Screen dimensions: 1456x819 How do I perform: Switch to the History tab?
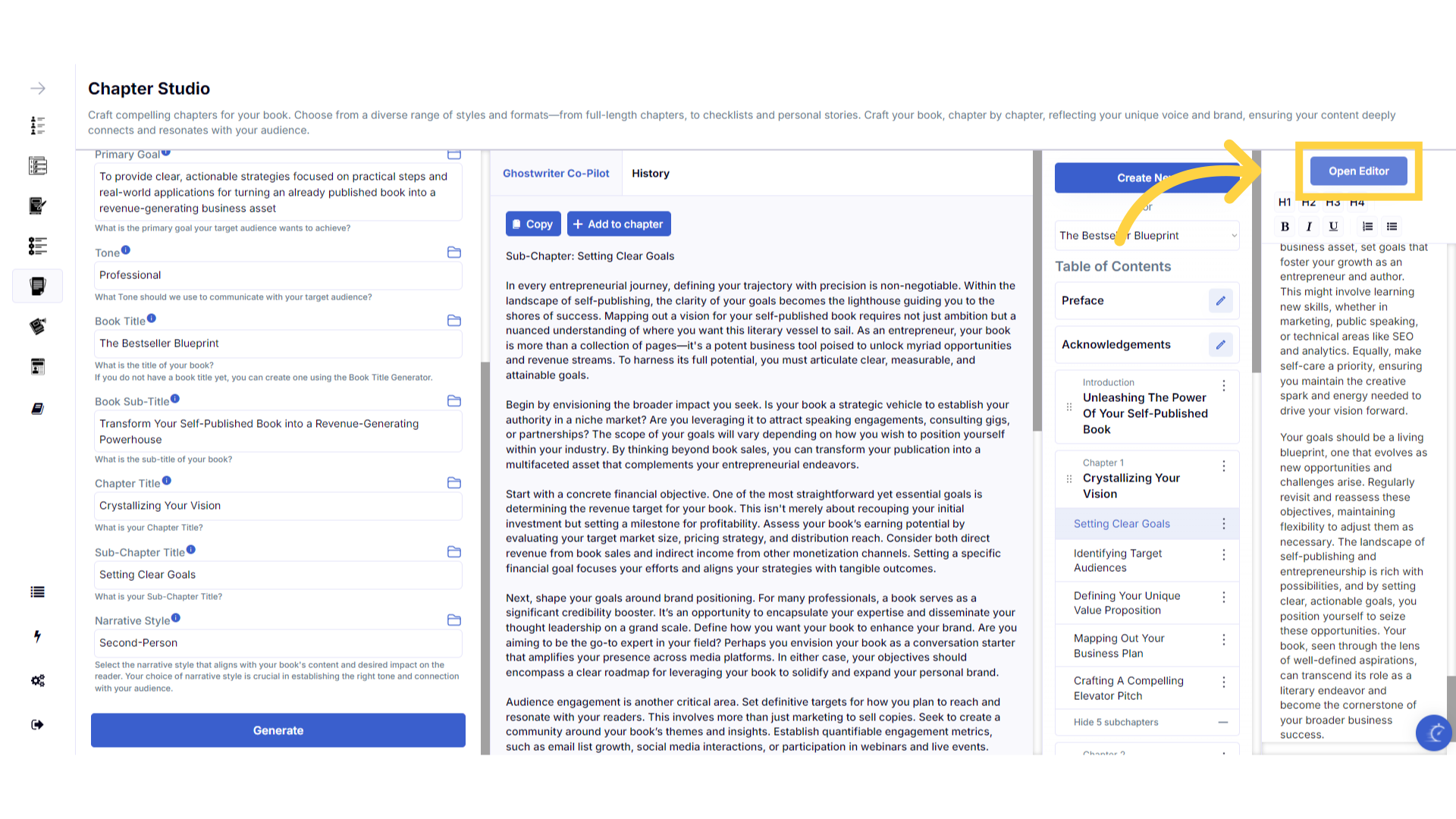(650, 174)
